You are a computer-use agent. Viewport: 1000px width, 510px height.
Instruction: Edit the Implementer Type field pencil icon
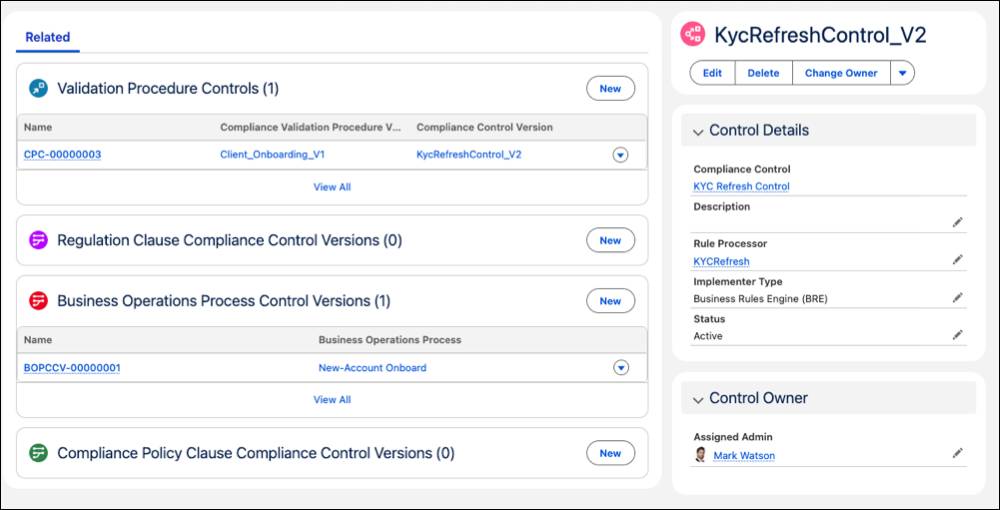pos(957,297)
